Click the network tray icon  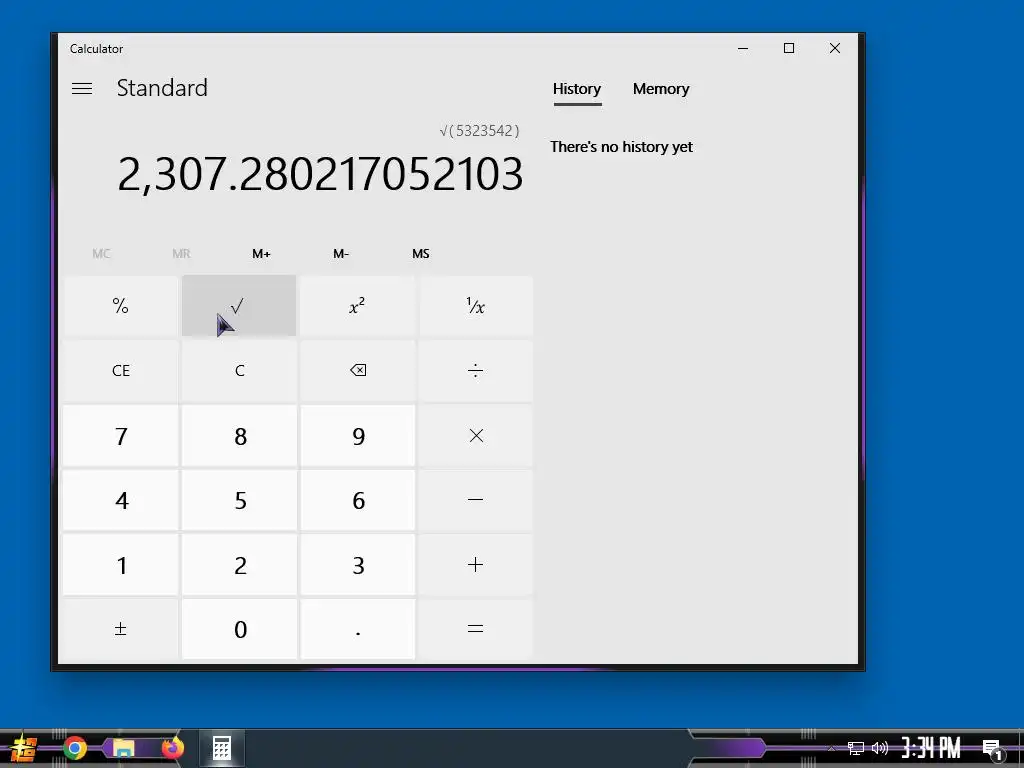tap(856, 748)
